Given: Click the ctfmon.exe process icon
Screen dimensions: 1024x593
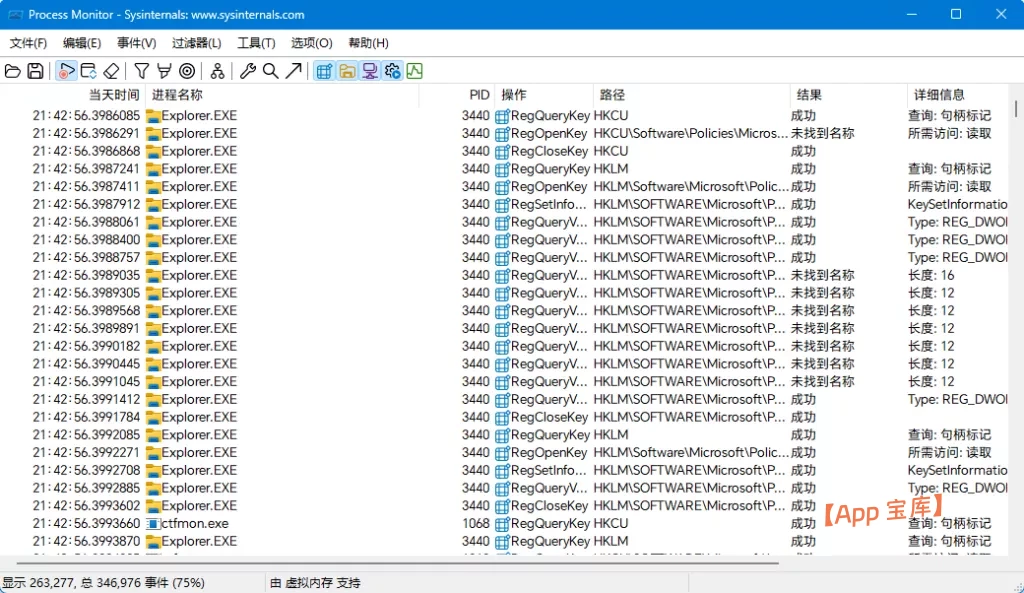Looking at the screenshot, I should click(x=153, y=524).
